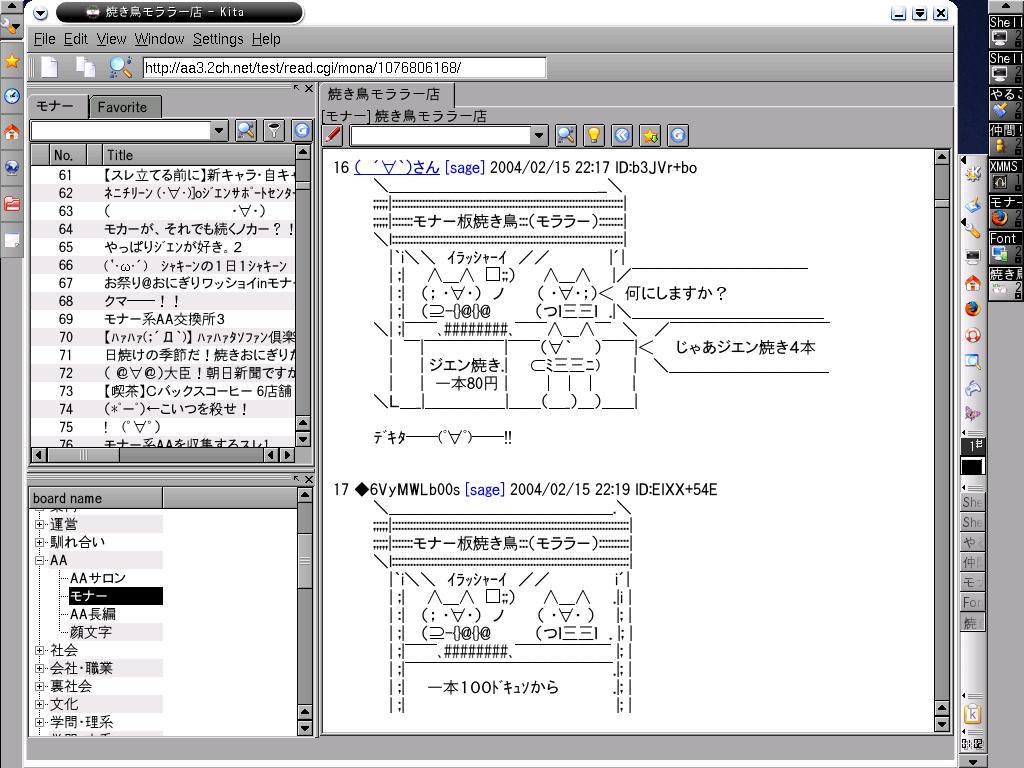1024x768 pixels.
Task: Click the board name column header
Action: [96, 498]
